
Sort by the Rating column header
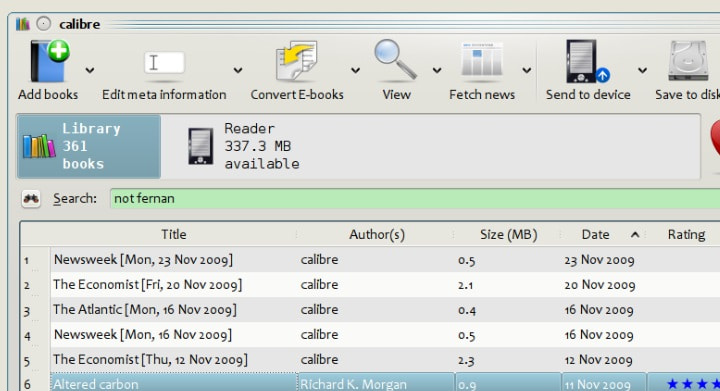click(686, 235)
